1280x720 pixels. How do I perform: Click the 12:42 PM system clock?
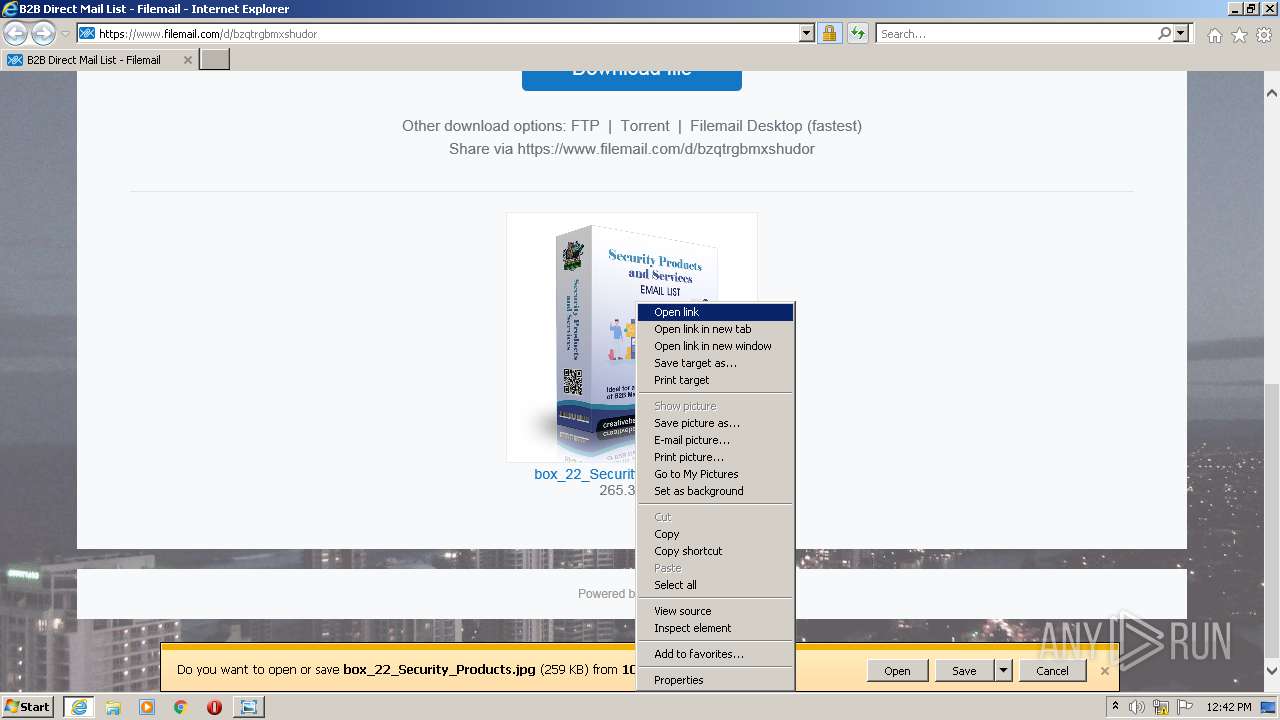click(1229, 707)
